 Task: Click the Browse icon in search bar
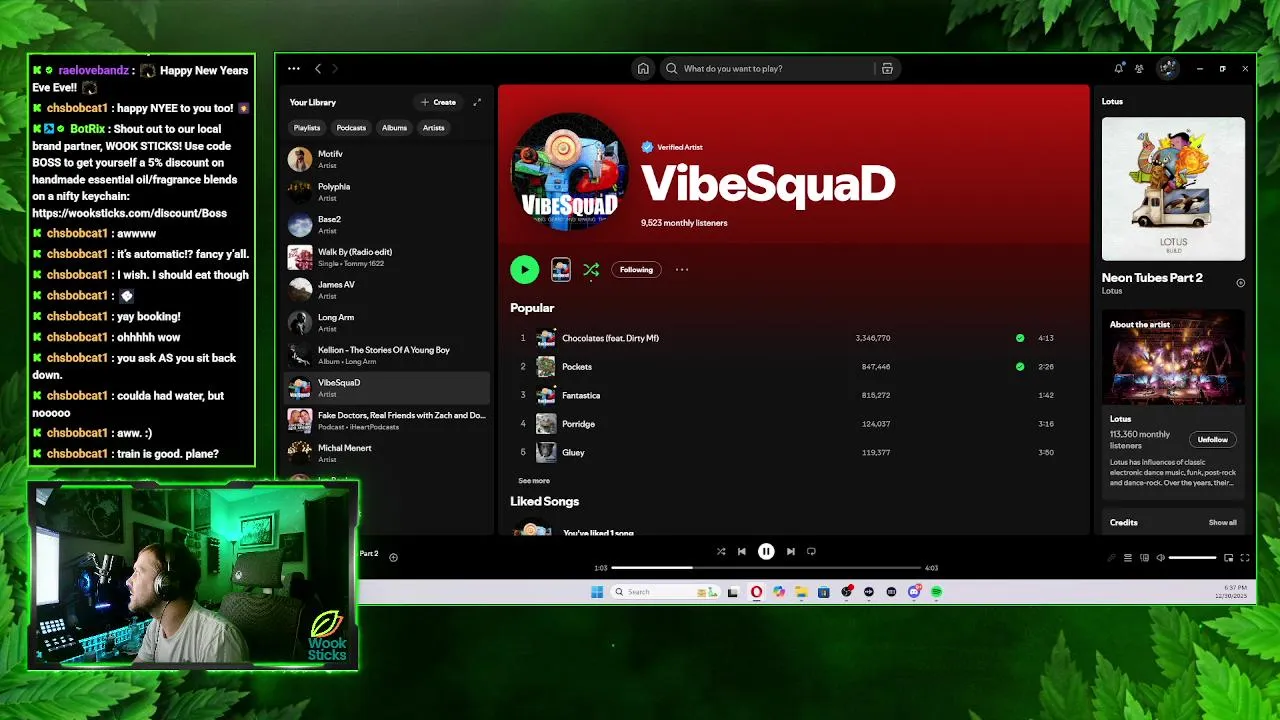coord(887,69)
